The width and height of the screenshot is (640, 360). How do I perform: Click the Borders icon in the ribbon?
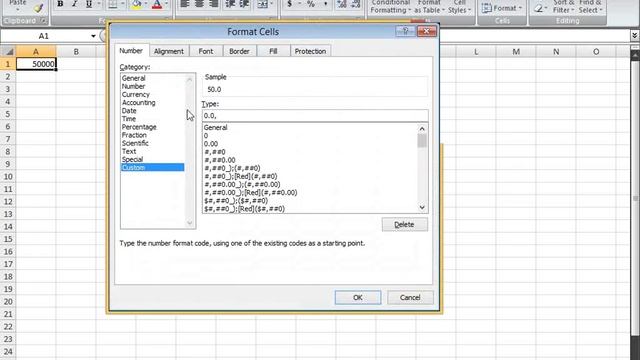pyautogui.click(x=113, y=4)
